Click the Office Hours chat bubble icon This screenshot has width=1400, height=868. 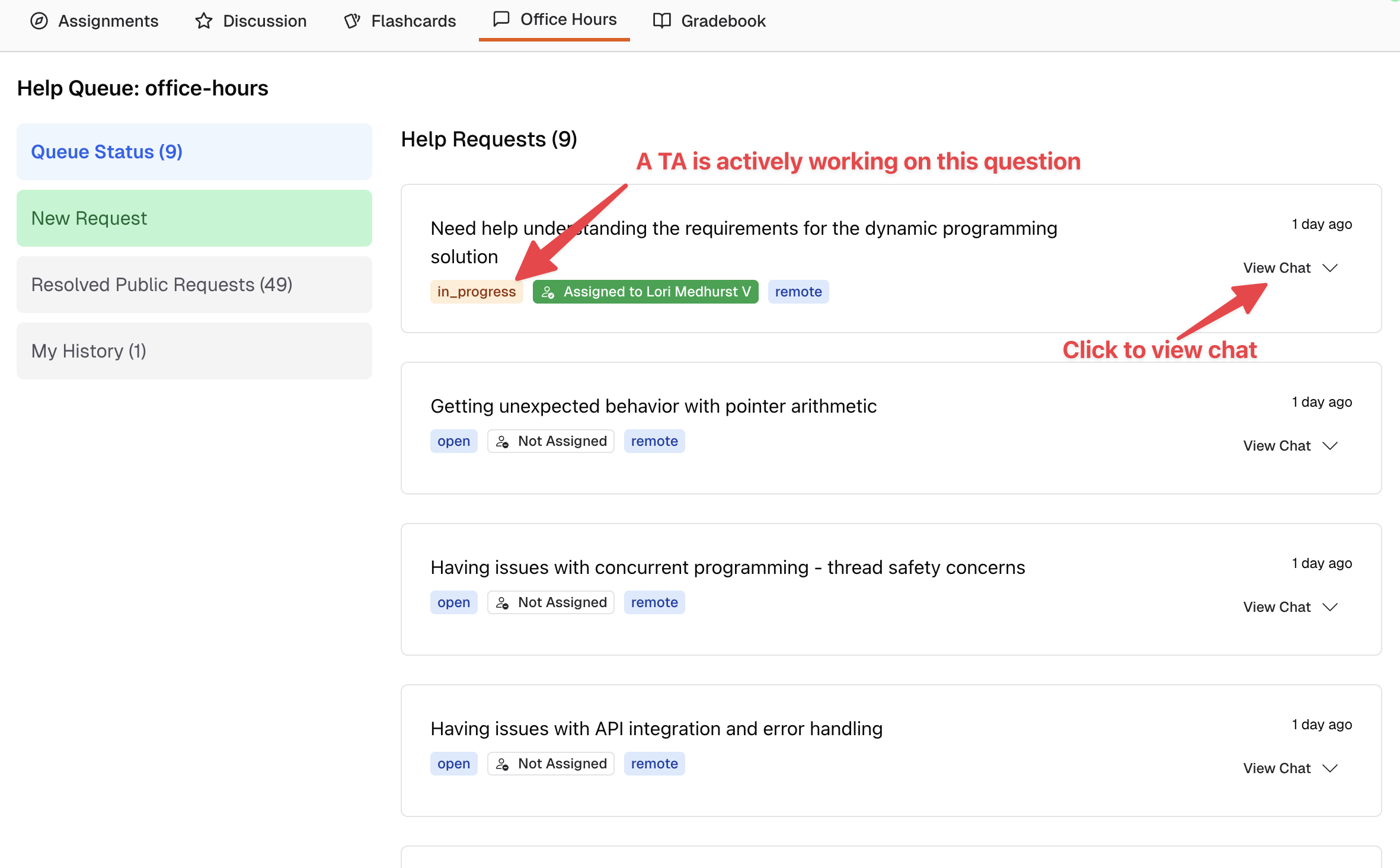[501, 19]
